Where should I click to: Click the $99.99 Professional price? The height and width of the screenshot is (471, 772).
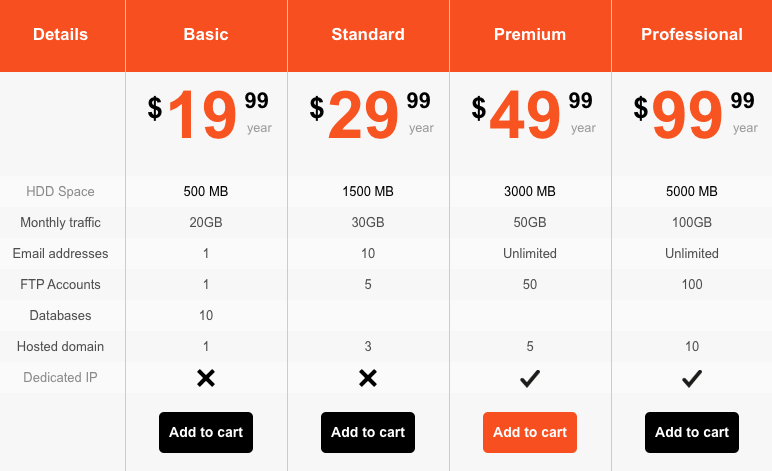click(x=694, y=114)
